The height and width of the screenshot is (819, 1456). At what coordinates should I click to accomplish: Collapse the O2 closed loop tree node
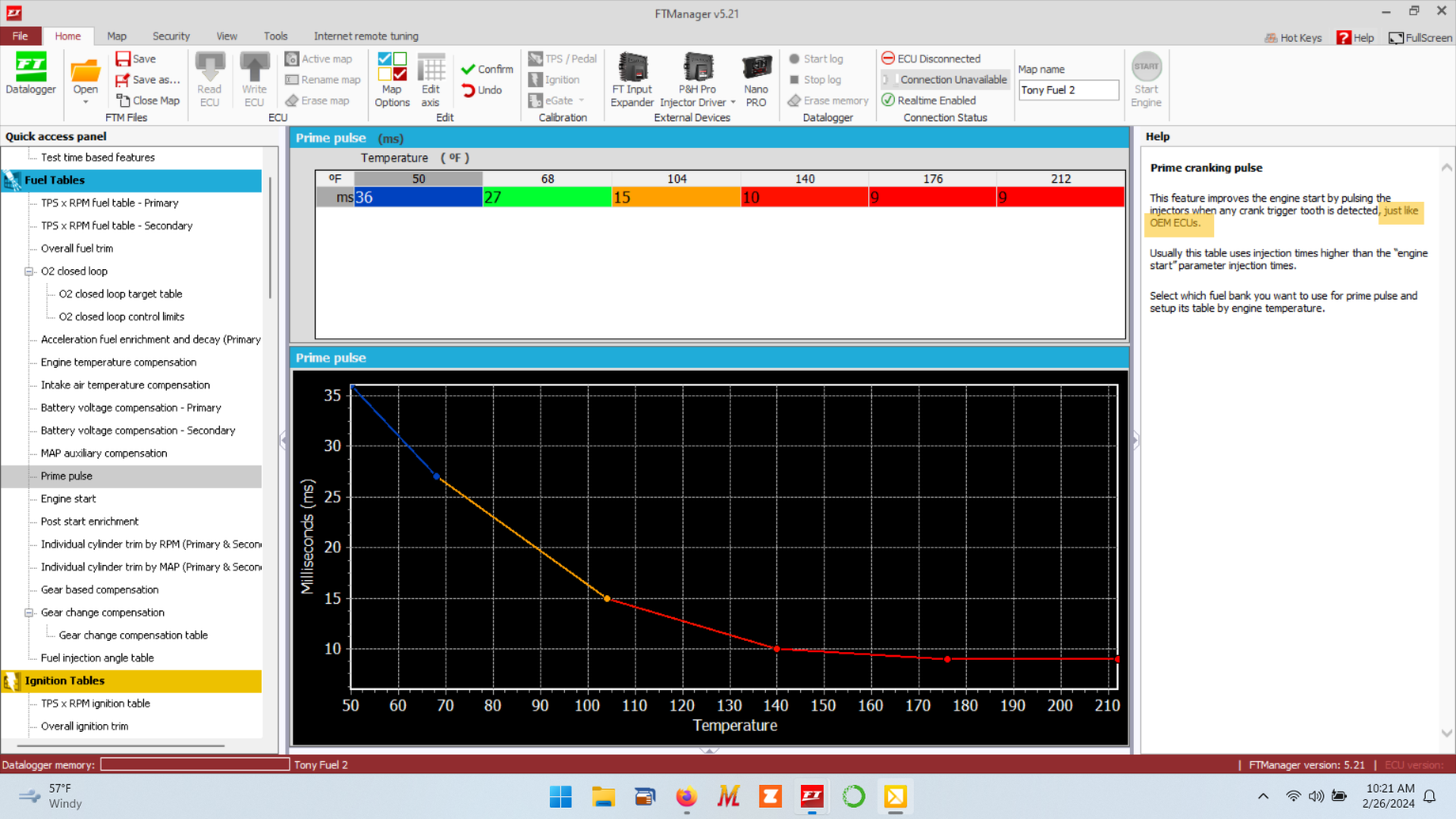[x=29, y=271]
